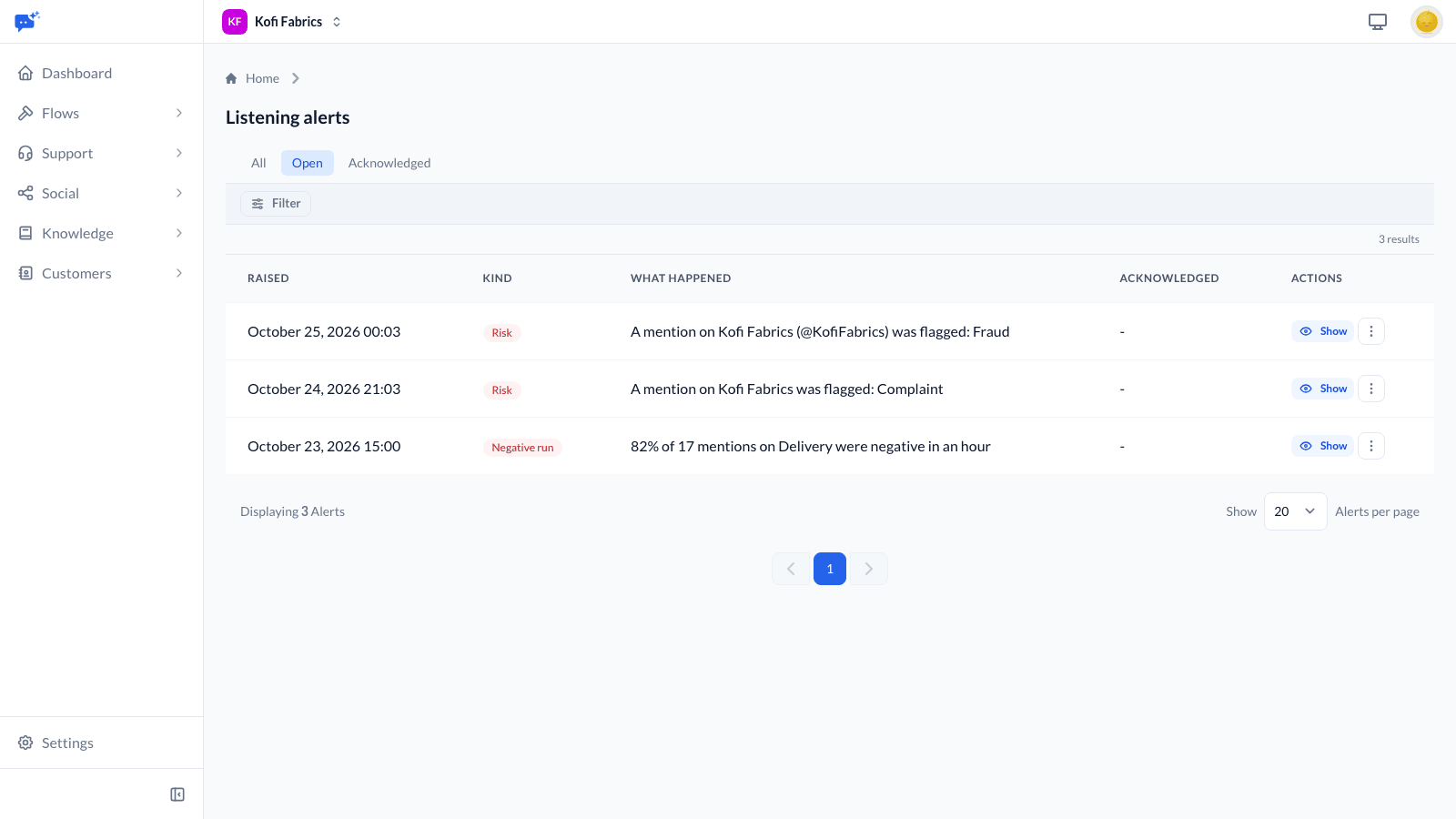Screen dimensions: 1456x819
Task: Click the Kind column header
Action: [497, 278]
